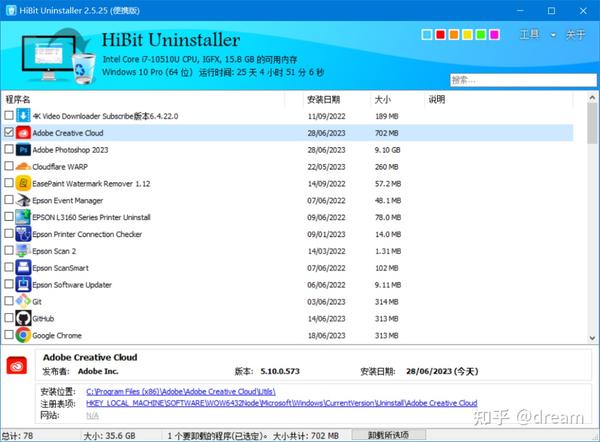The image size is (600, 442).
Task: Select the Google Chrome row name
Action: click(57, 335)
